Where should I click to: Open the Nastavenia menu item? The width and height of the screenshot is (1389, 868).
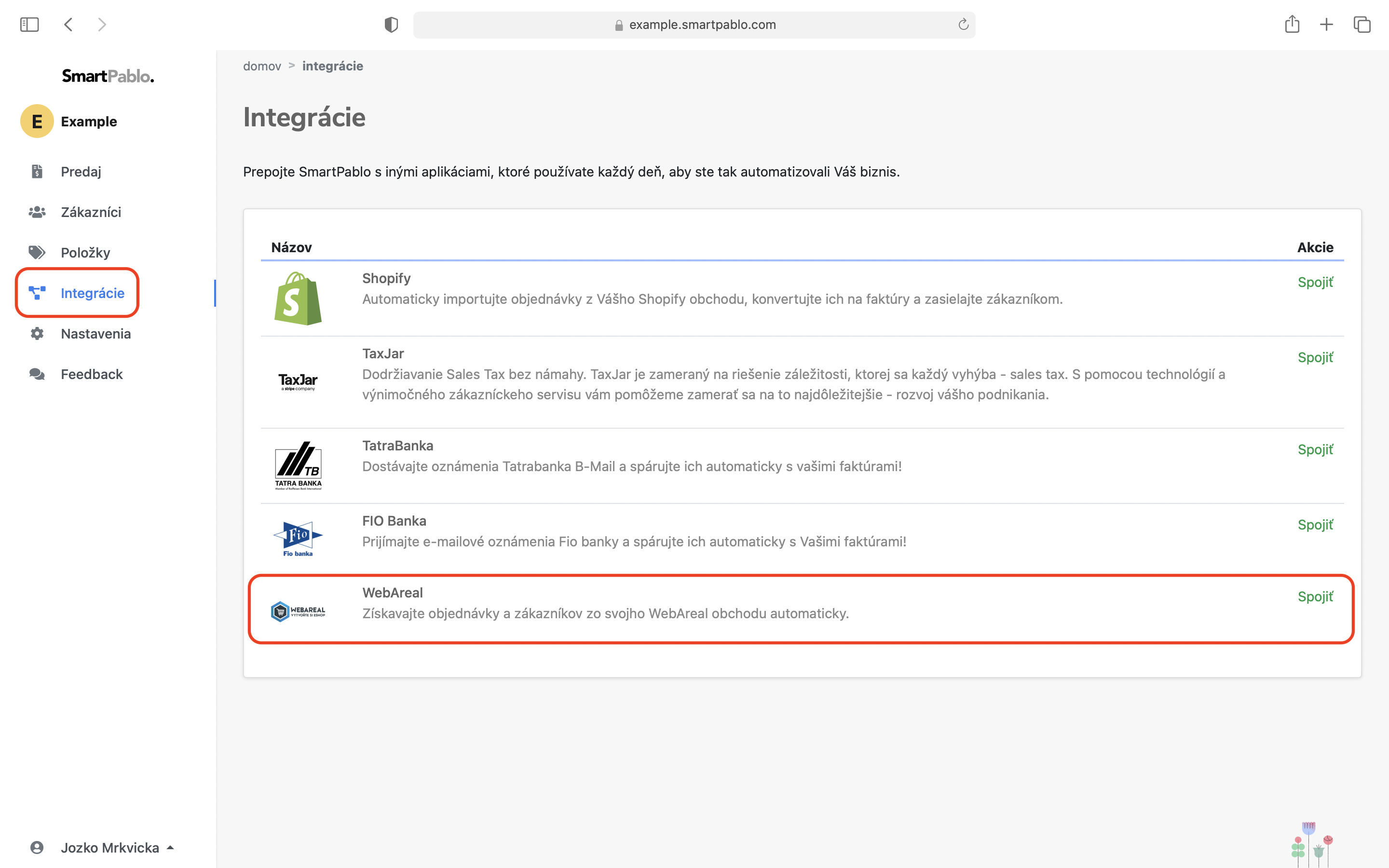pyautogui.click(x=96, y=334)
